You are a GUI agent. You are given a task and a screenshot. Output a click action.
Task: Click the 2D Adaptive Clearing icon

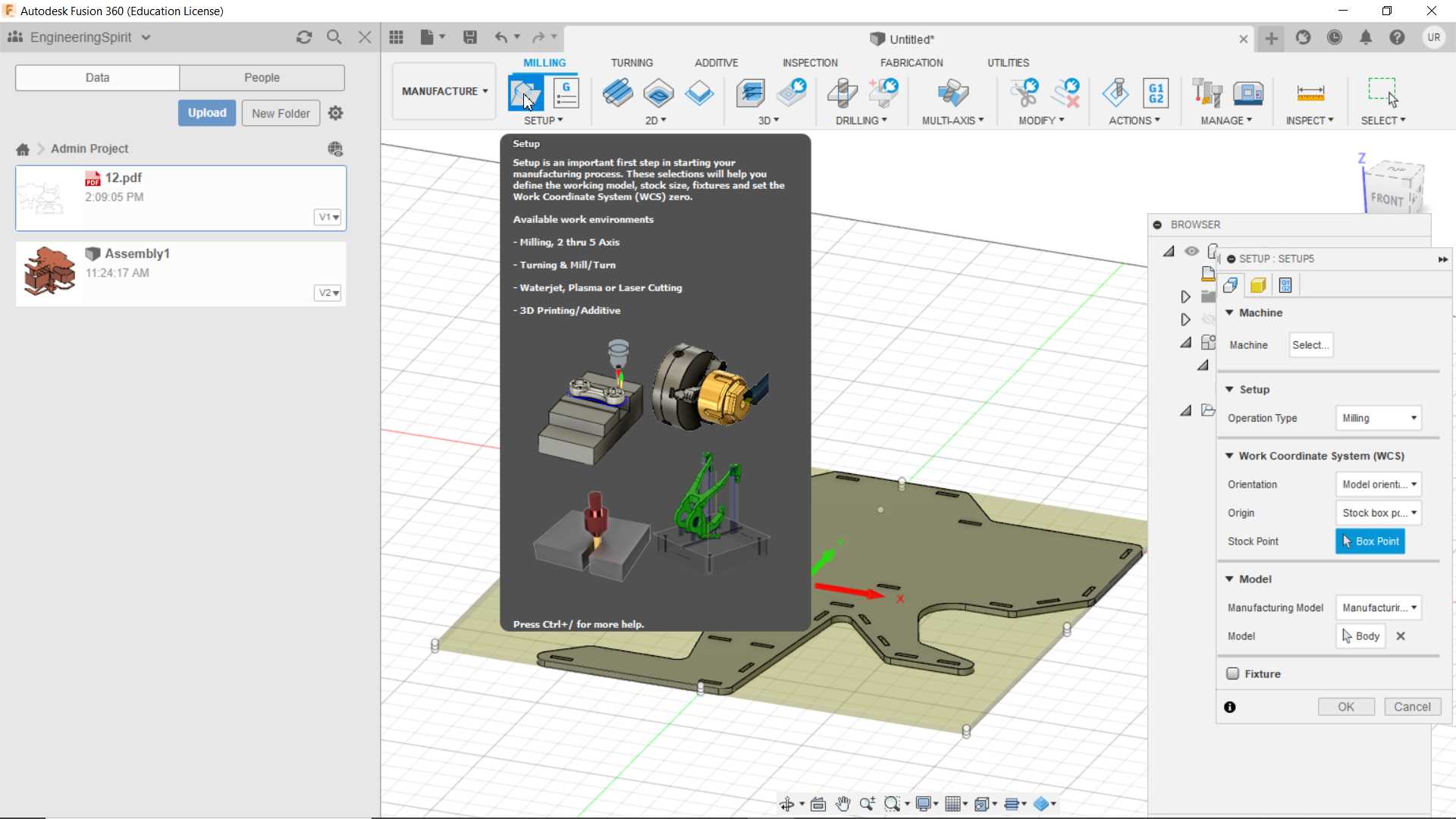pos(618,93)
